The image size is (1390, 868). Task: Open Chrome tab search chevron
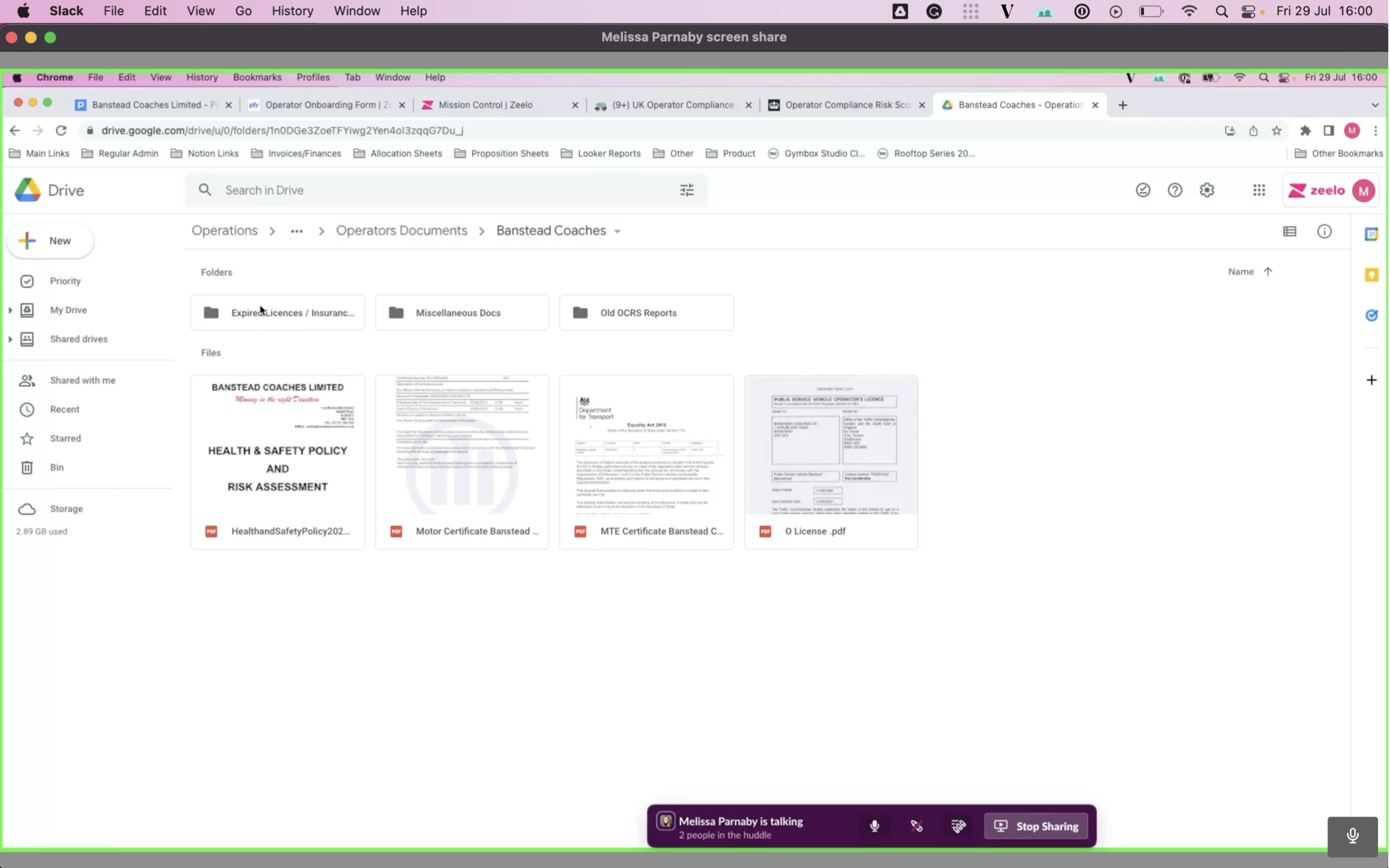pos(1376,105)
